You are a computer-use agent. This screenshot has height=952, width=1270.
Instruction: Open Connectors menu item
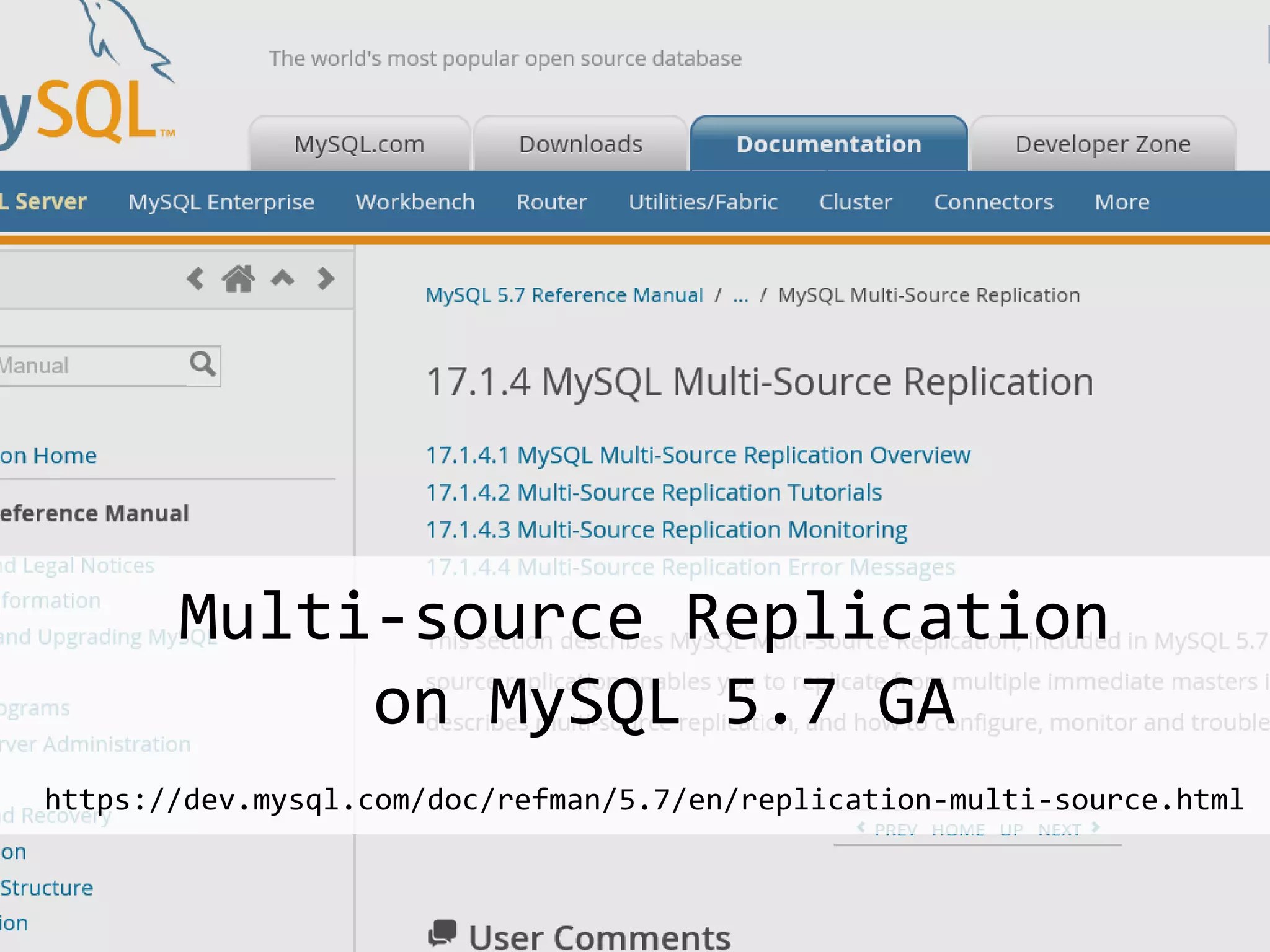coord(993,202)
